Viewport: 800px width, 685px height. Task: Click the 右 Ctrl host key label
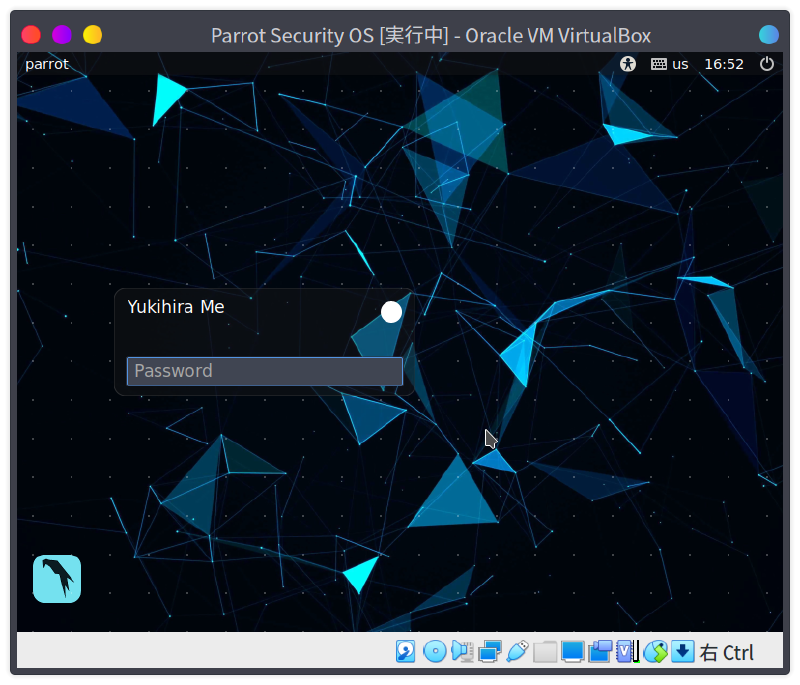pos(727,653)
